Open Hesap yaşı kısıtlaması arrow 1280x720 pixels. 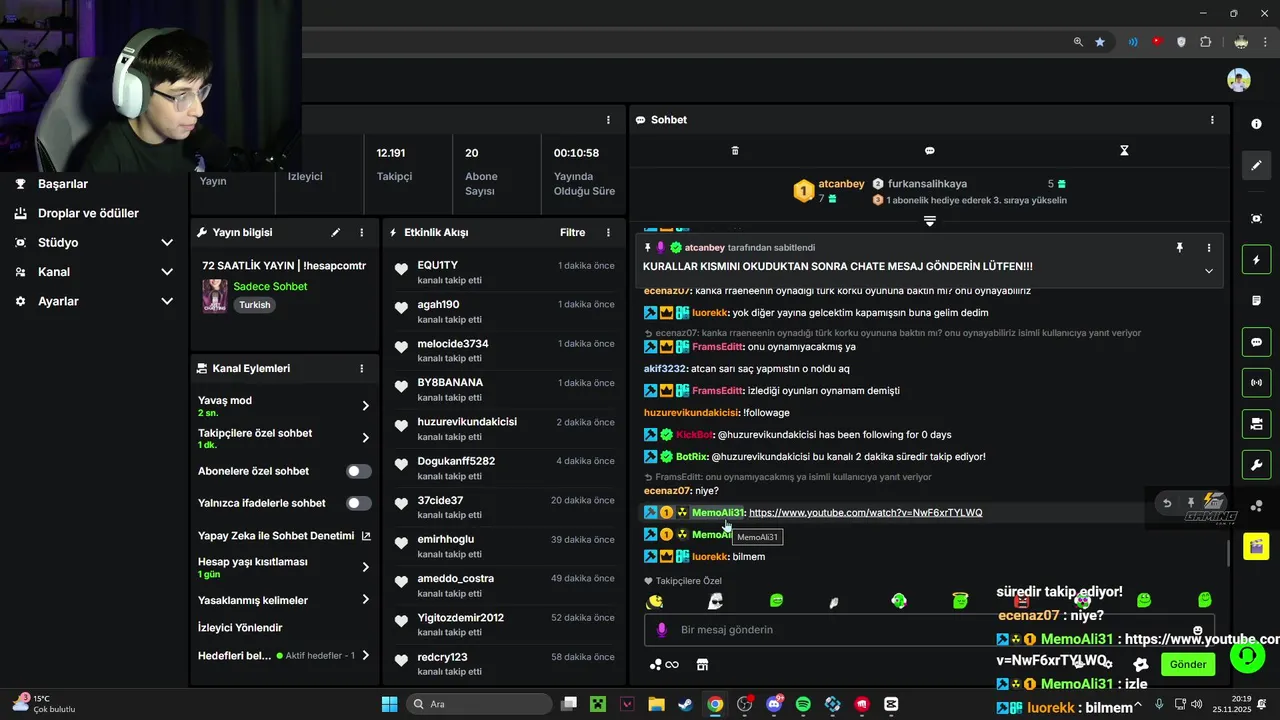(x=365, y=567)
